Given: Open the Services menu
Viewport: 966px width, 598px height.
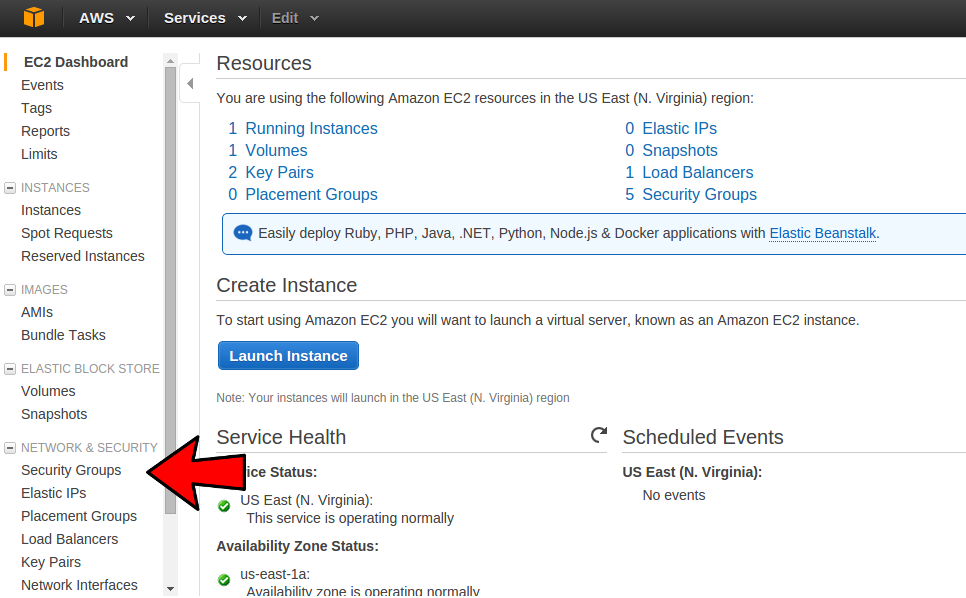Looking at the screenshot, I should (203, 17).
